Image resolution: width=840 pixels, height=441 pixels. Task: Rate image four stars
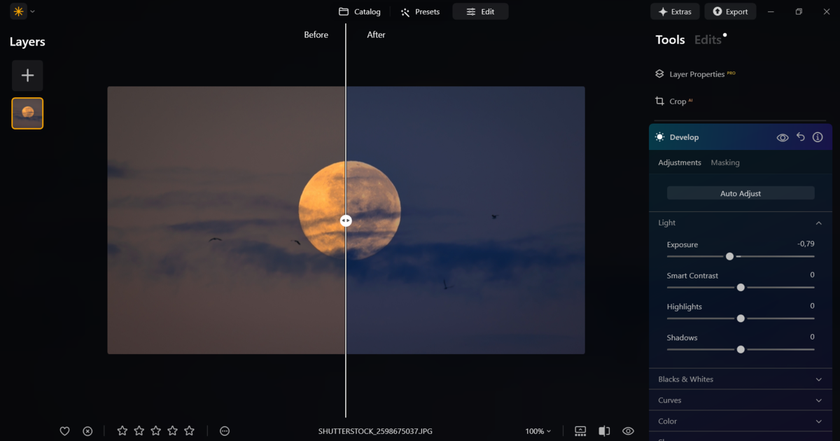tap(172, 431)
